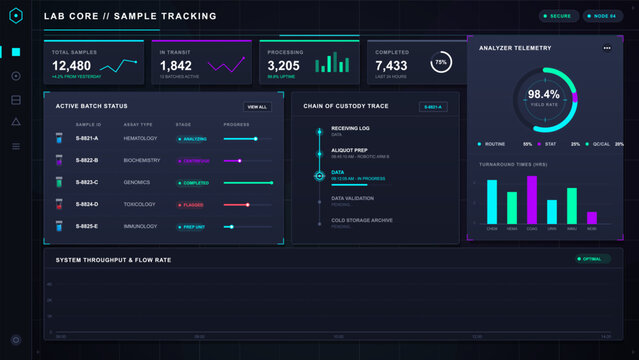Click the Hematology assay cell

(140, 138)
